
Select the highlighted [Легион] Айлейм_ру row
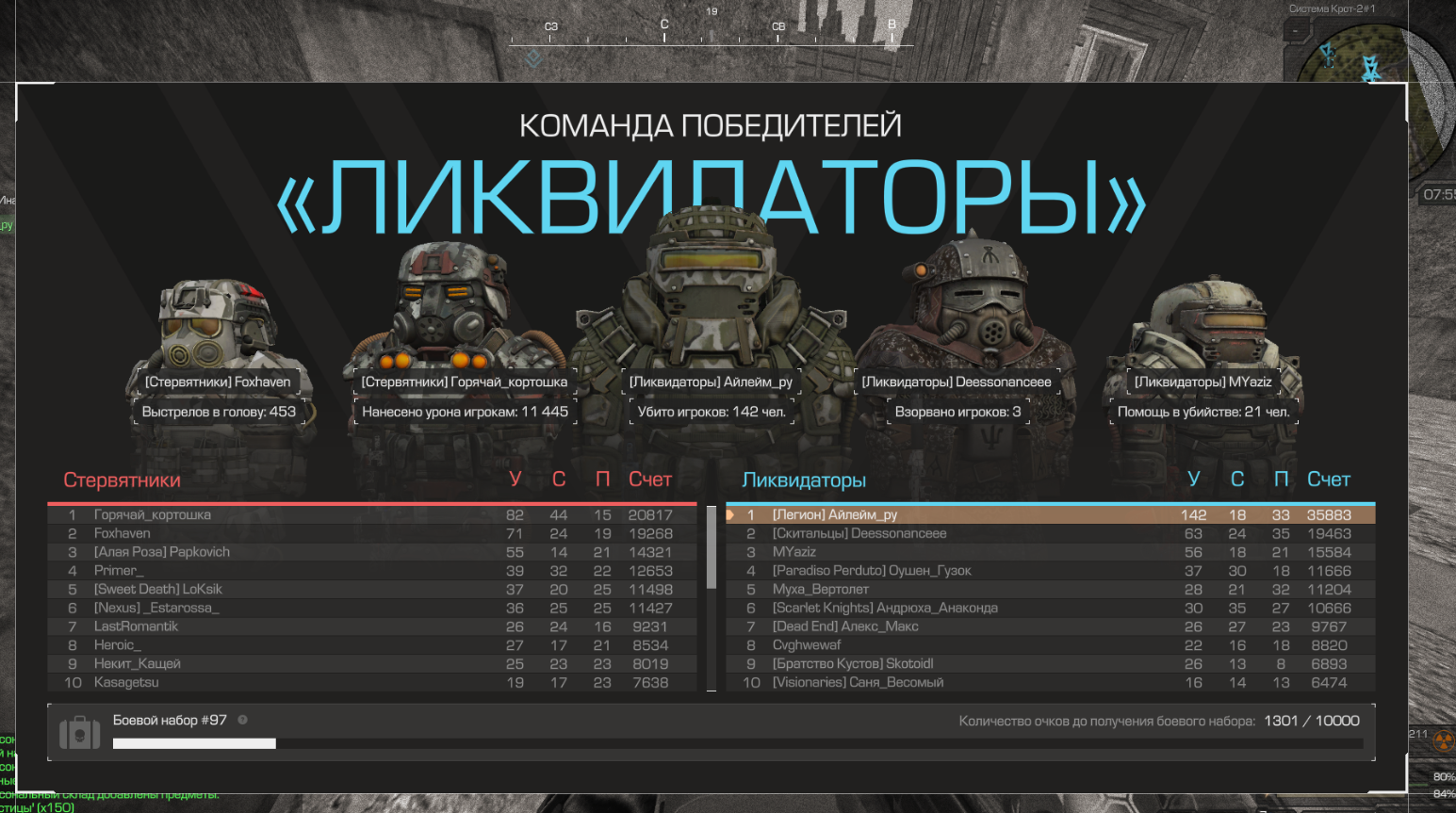1051,514
